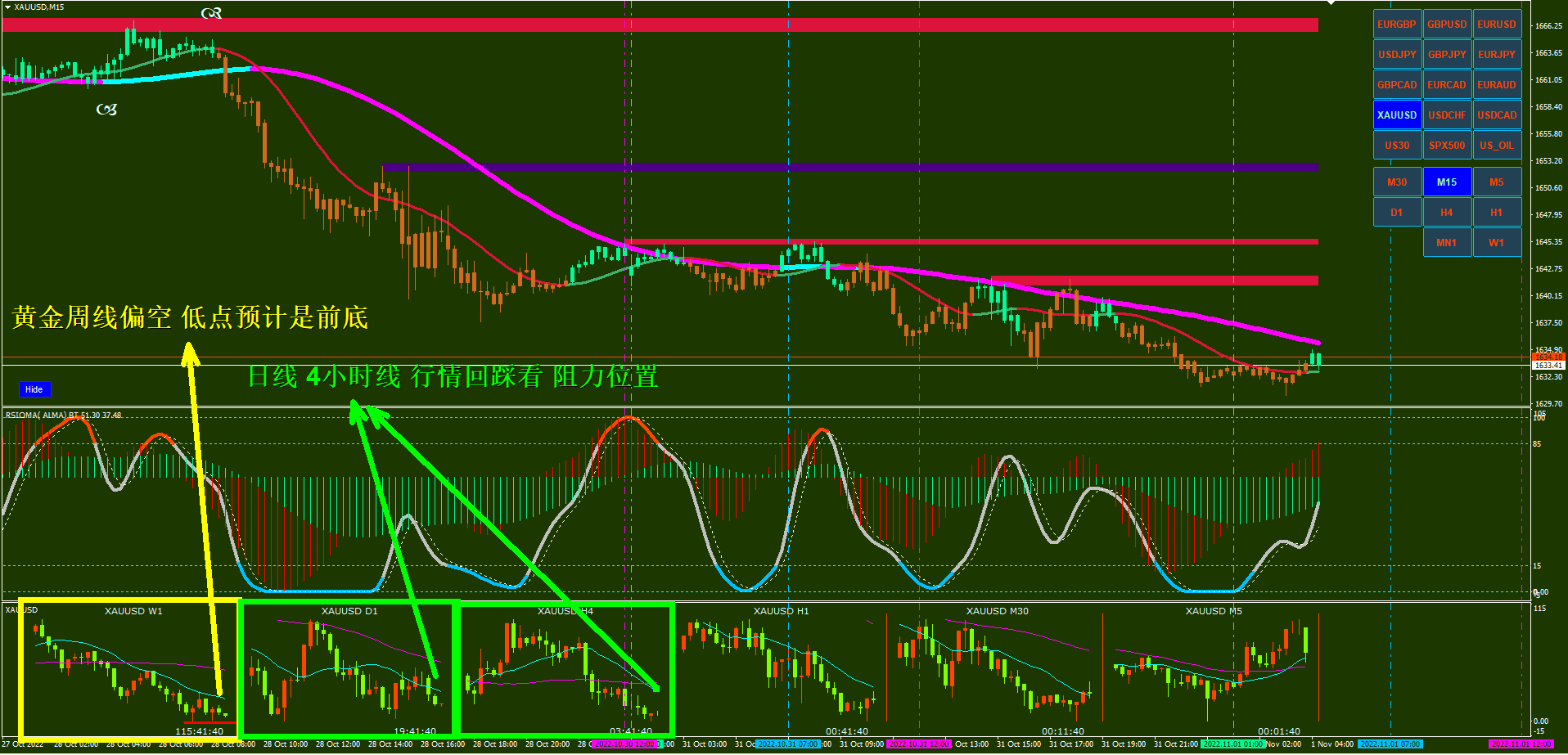
Task: Choose the EURJPY symbol button
Action: 1497,55
